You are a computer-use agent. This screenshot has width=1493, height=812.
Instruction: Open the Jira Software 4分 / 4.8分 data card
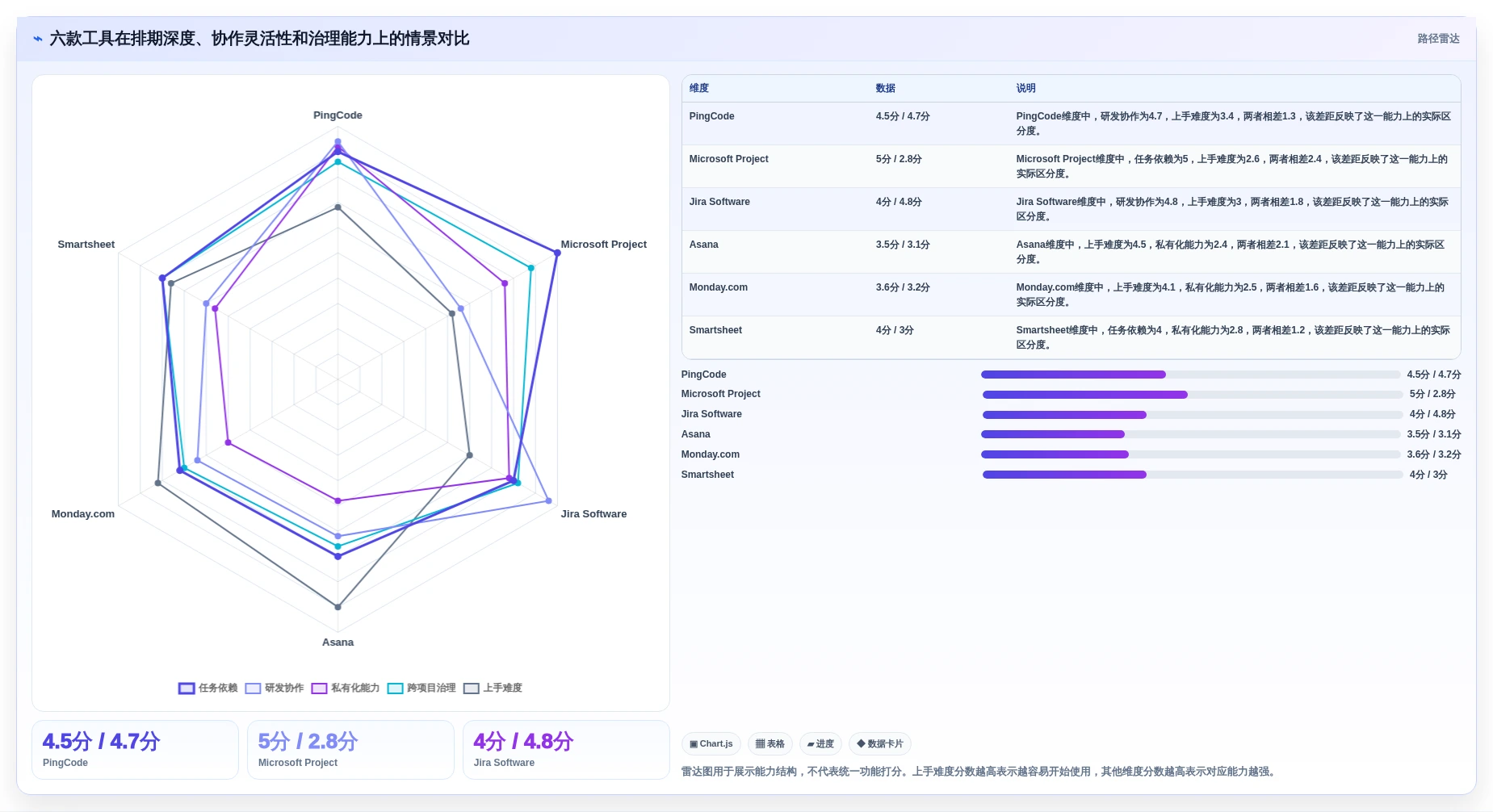point(566,750)
